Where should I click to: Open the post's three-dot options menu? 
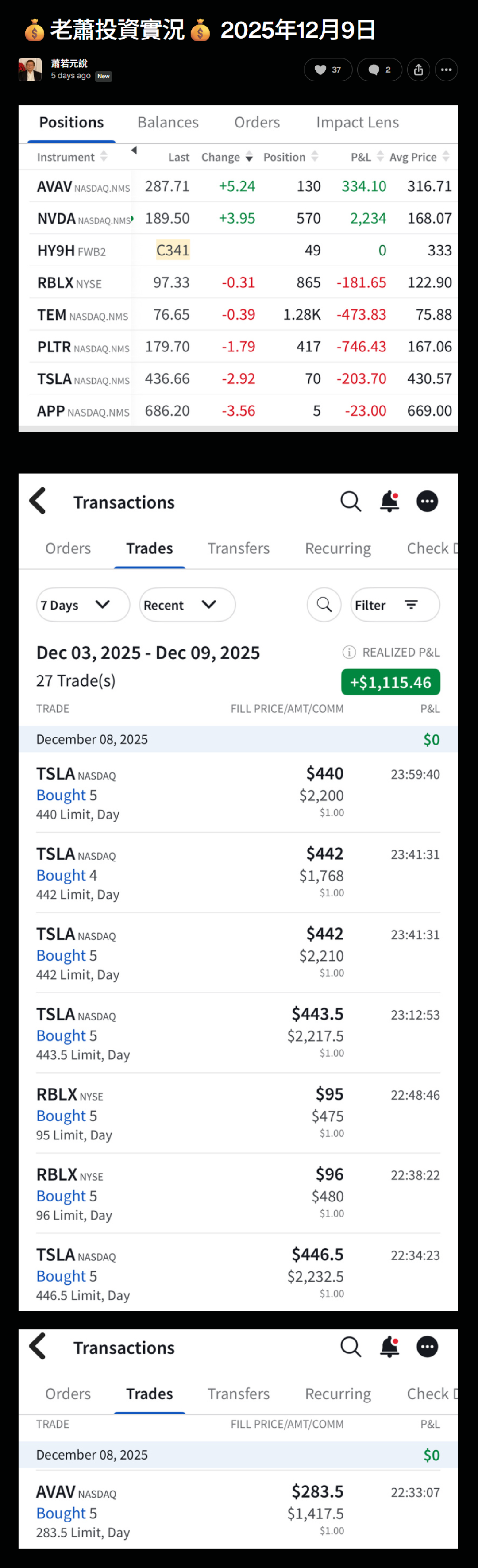tap(446, 70)
